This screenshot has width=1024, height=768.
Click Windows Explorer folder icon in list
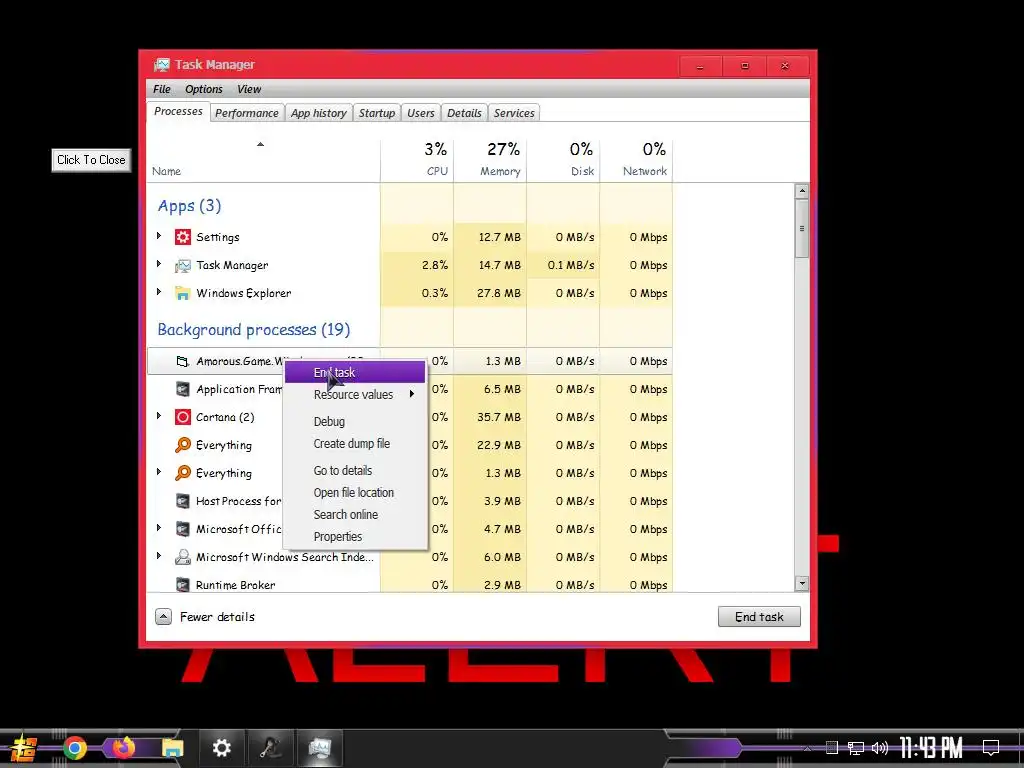(x=183, y=293)
